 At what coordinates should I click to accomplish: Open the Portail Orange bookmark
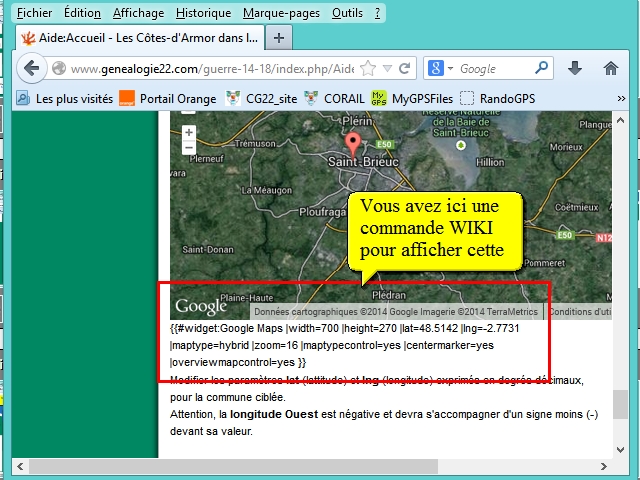(168, 99)
